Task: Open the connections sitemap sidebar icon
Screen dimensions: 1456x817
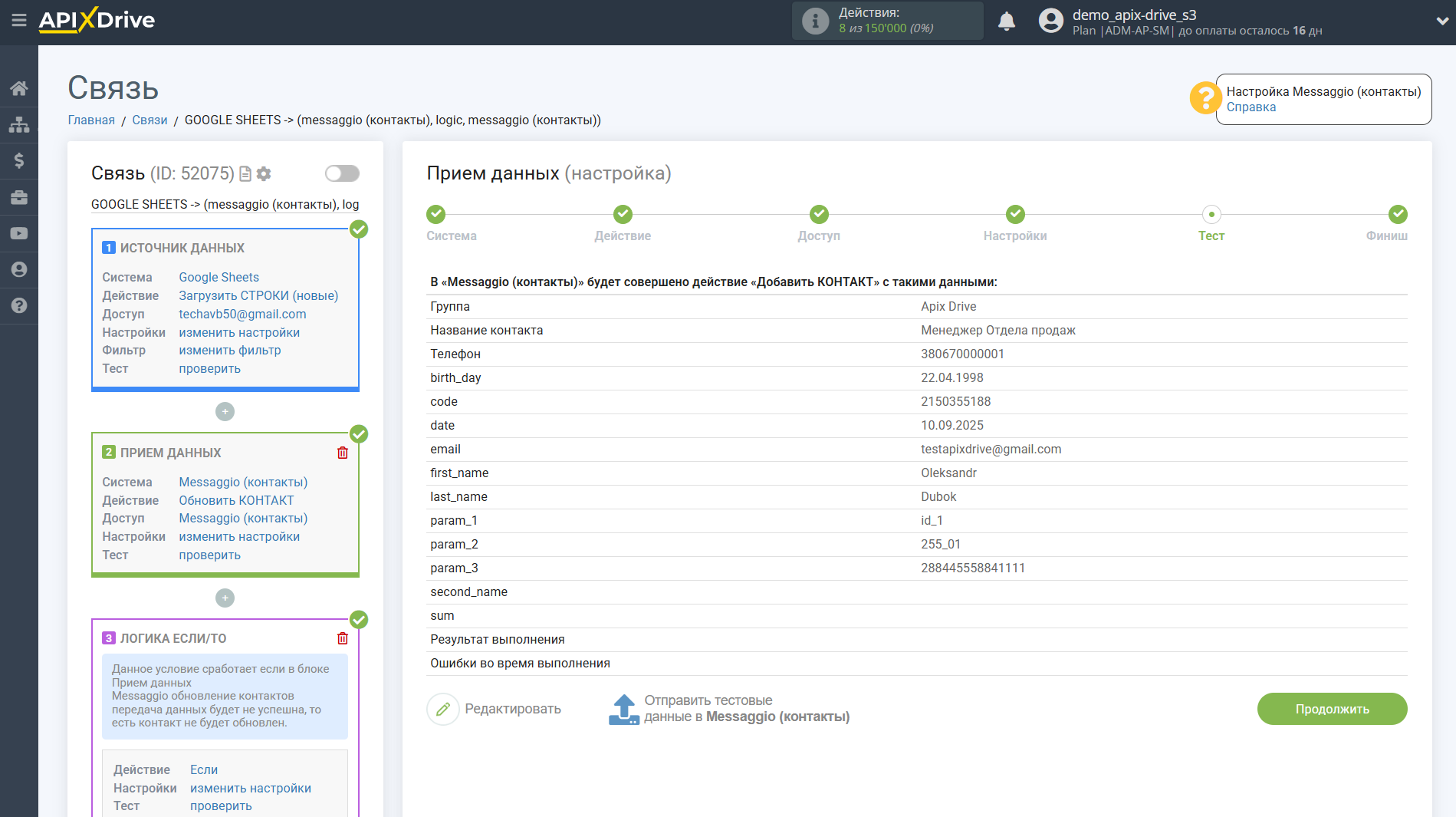Action: (x=19, y=124)
